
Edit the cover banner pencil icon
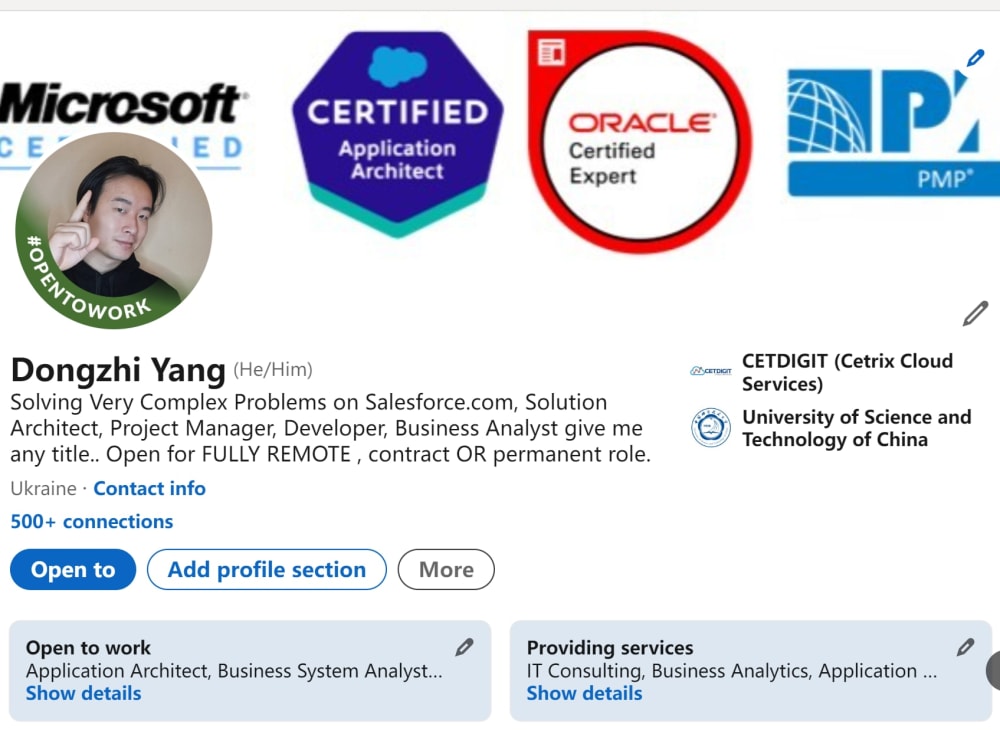coord(974,59)
